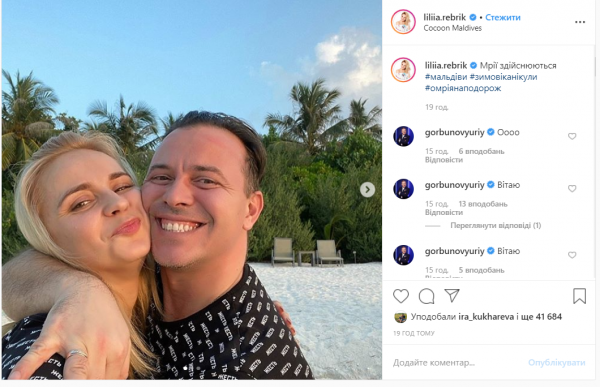Open #зимовіканікули hashtag
The image size is (600, 387).
click(x=503, y=77)
